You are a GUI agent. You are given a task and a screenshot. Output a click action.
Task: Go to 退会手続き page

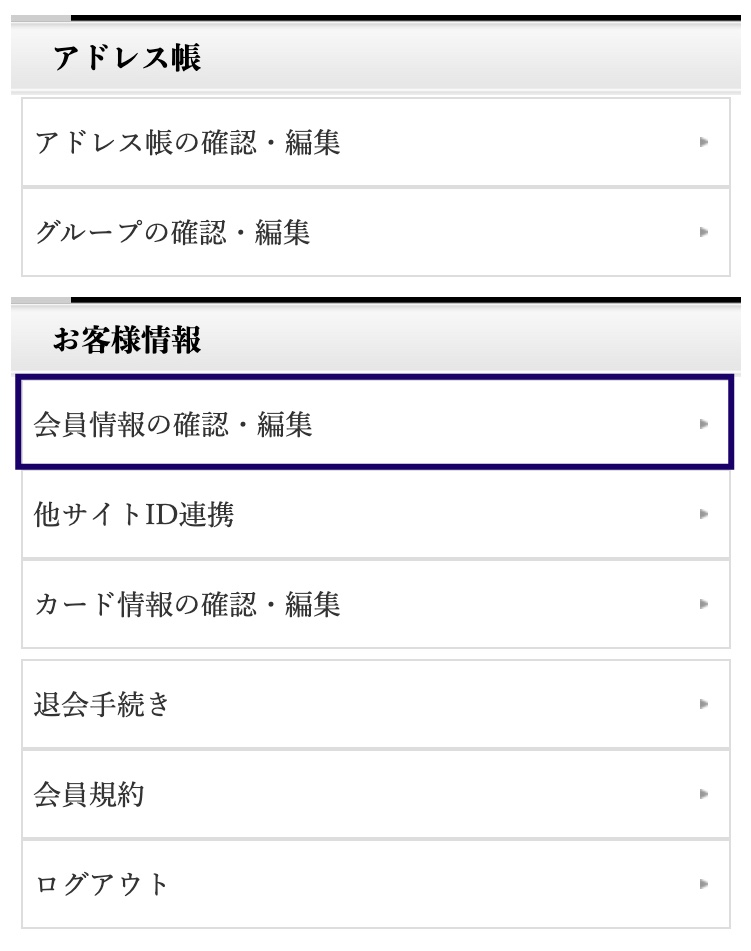(x=376, y=704)
